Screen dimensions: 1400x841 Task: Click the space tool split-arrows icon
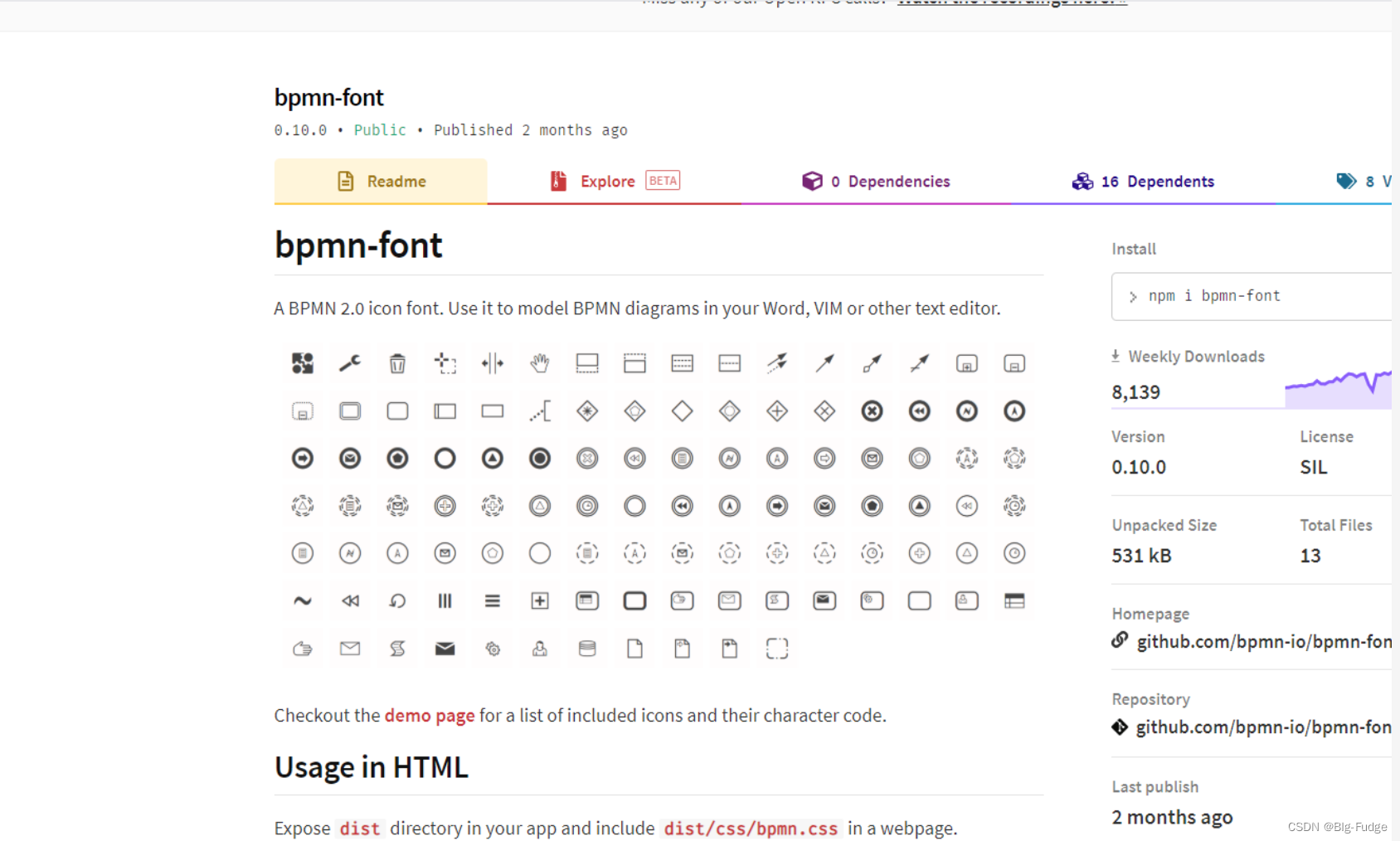pyautogui.click(x=493, y=363)
